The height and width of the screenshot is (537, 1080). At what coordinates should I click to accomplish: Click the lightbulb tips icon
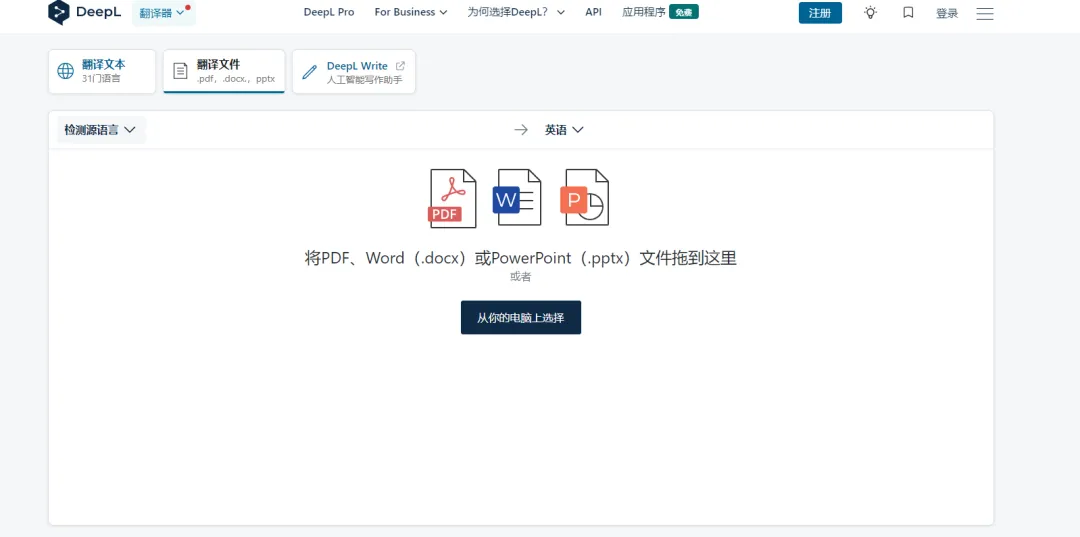point(871,12)
